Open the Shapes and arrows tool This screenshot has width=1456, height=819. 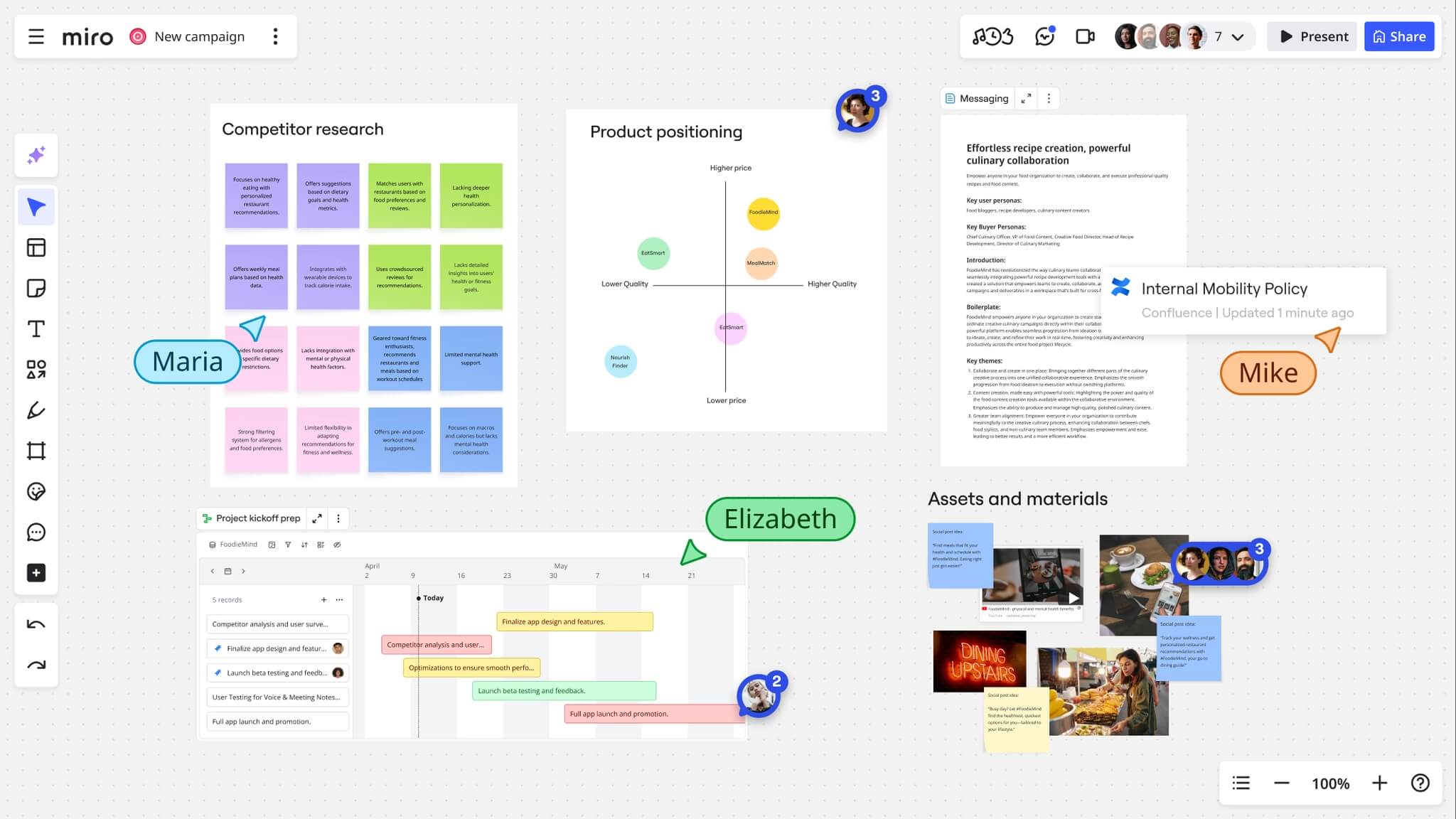[x=36, y=369]
